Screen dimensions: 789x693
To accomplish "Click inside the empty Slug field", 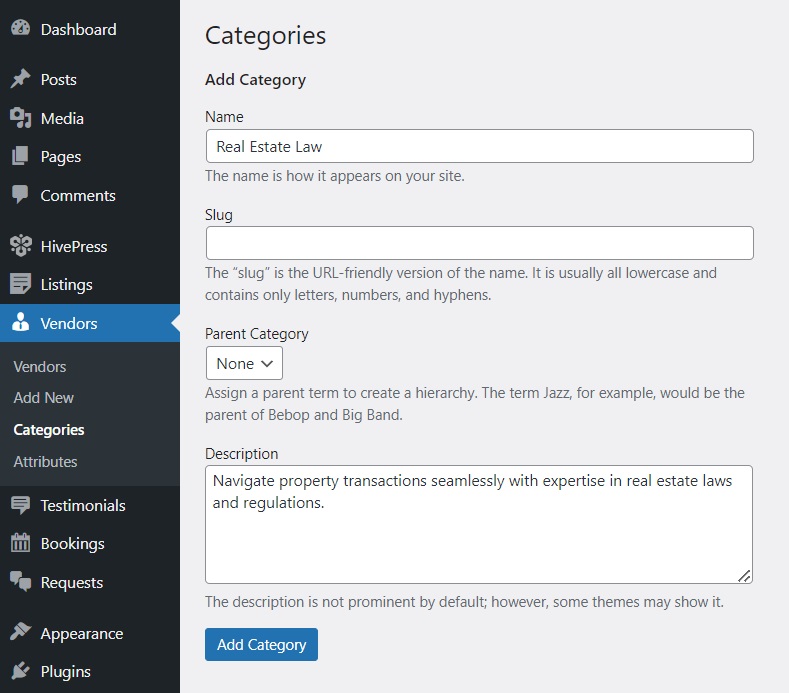I will (479, 243).
